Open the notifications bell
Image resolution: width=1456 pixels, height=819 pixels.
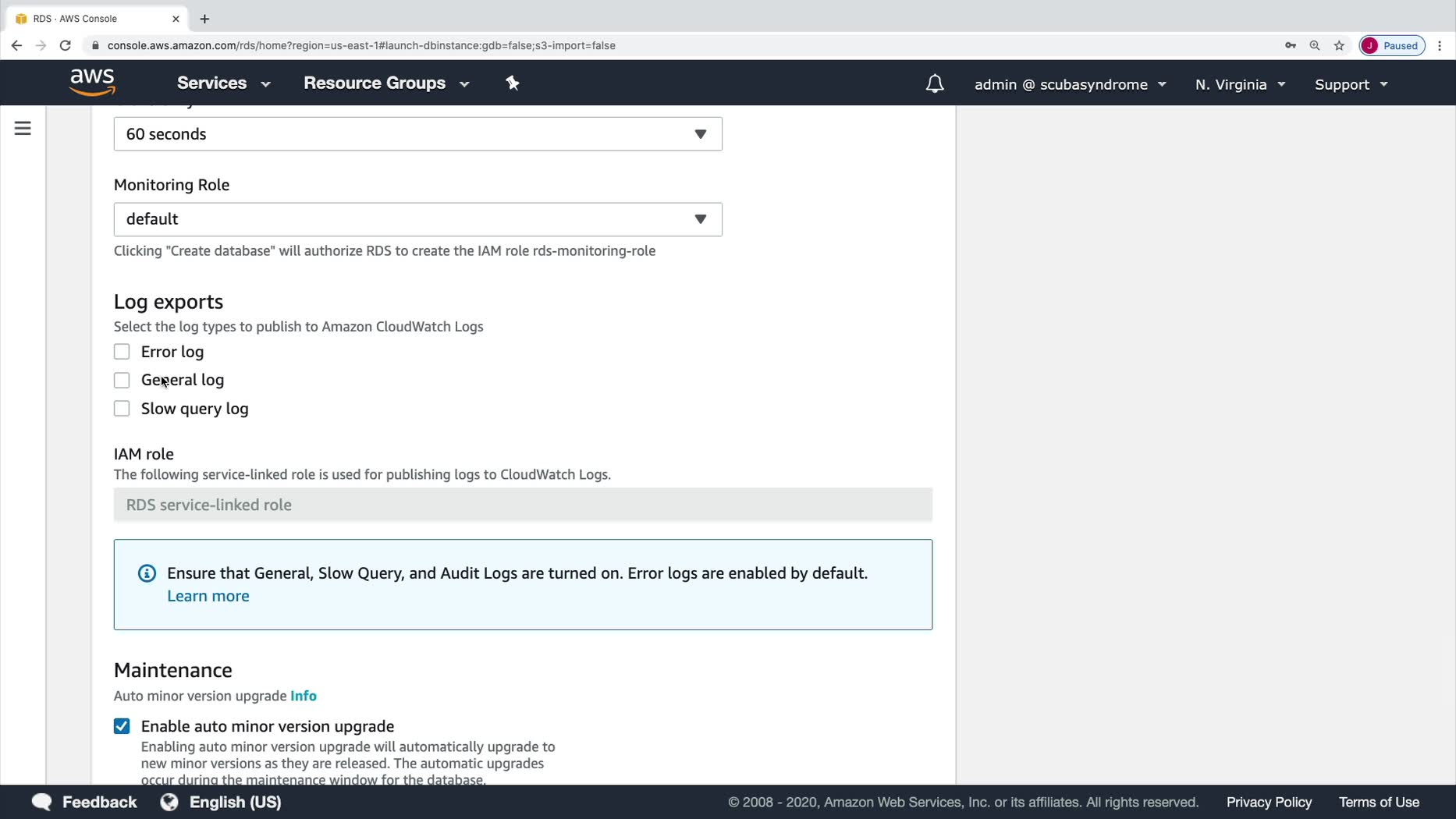[x=935, y=83]
